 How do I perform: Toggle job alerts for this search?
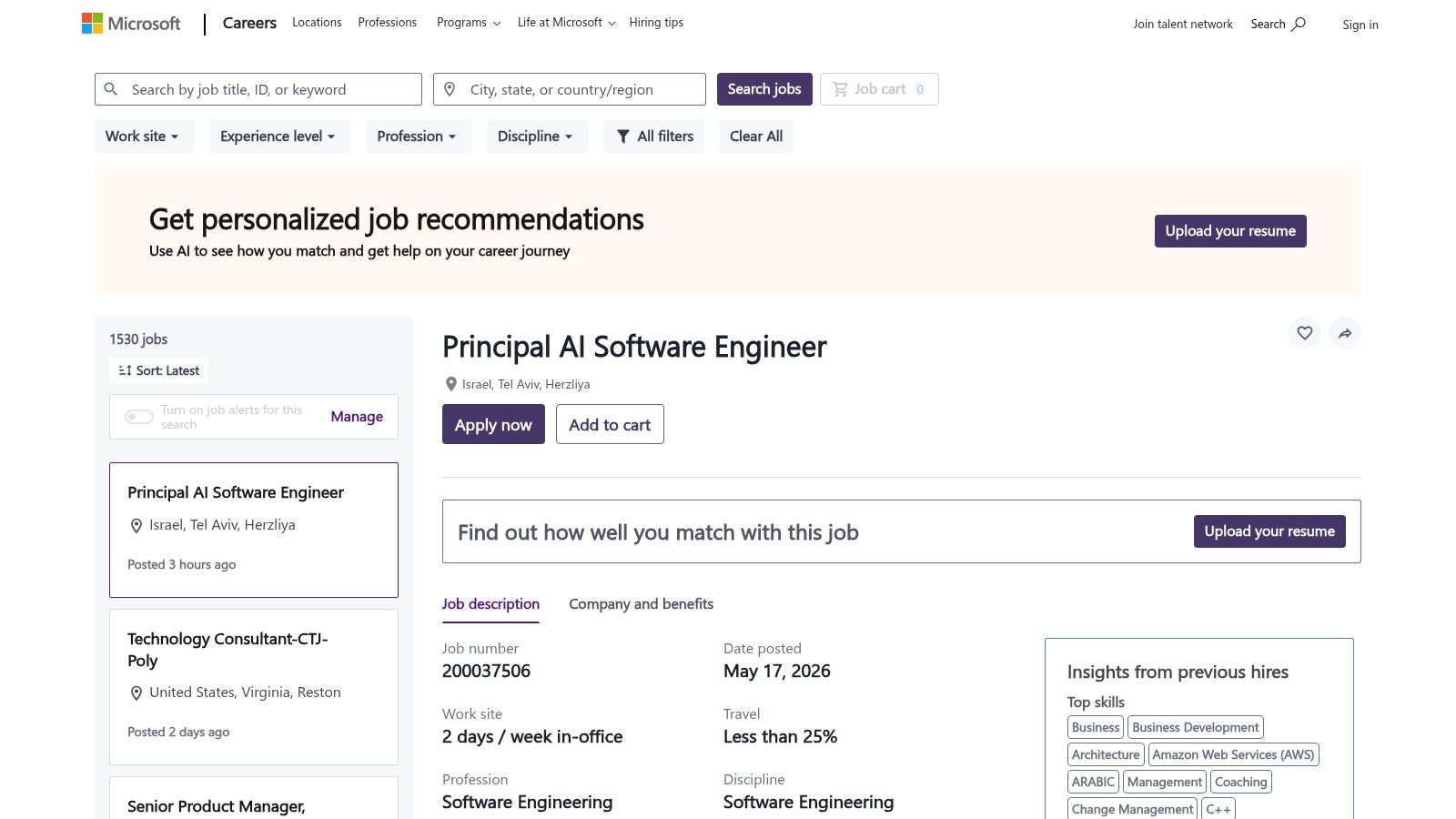click(x=139, y=417)
